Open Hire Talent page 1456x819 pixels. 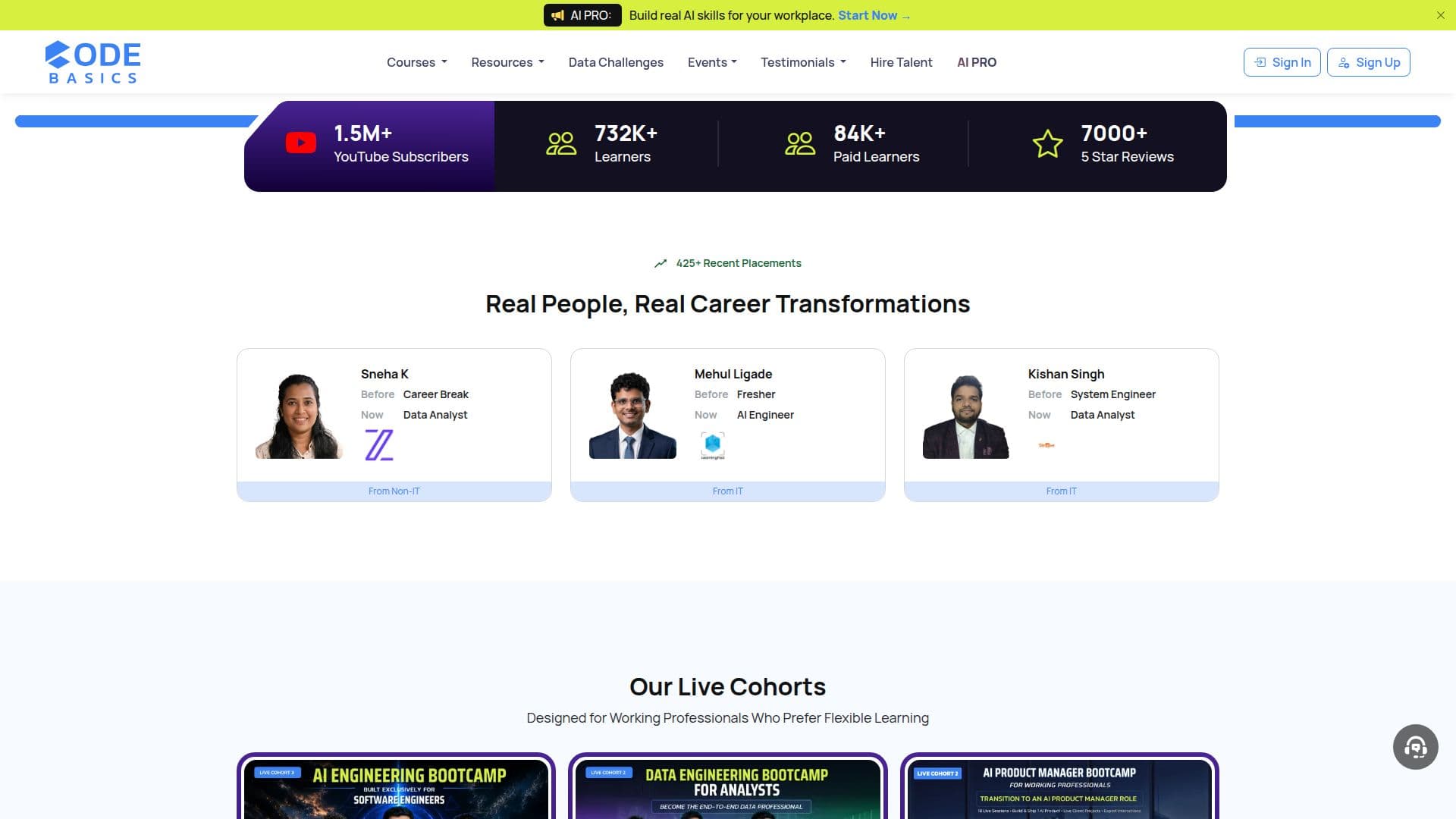(x=901, y=62)
